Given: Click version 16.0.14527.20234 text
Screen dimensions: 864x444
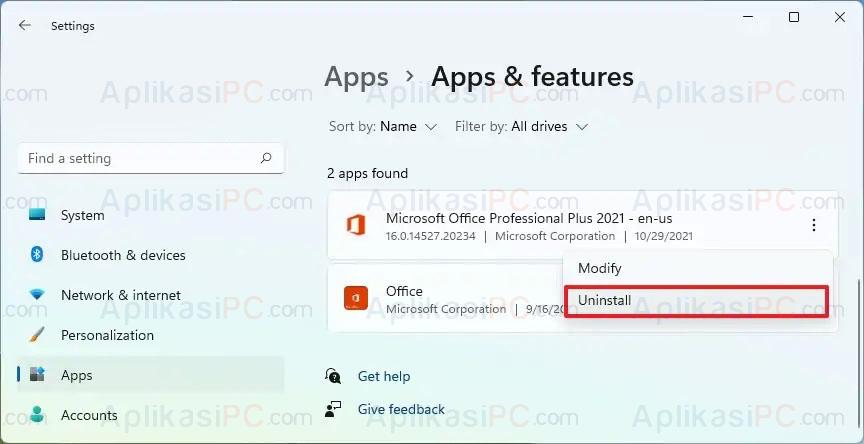Looking at the screenshot, I should 431,236.
